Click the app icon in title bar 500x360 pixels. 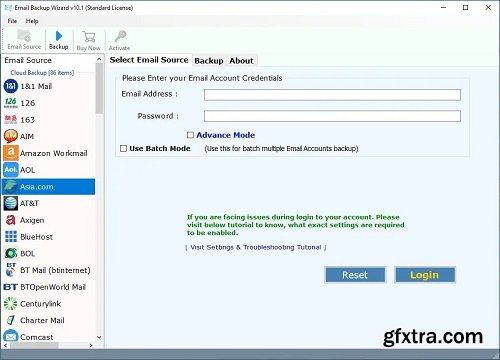pyautogui.click(x=8, y=8)
